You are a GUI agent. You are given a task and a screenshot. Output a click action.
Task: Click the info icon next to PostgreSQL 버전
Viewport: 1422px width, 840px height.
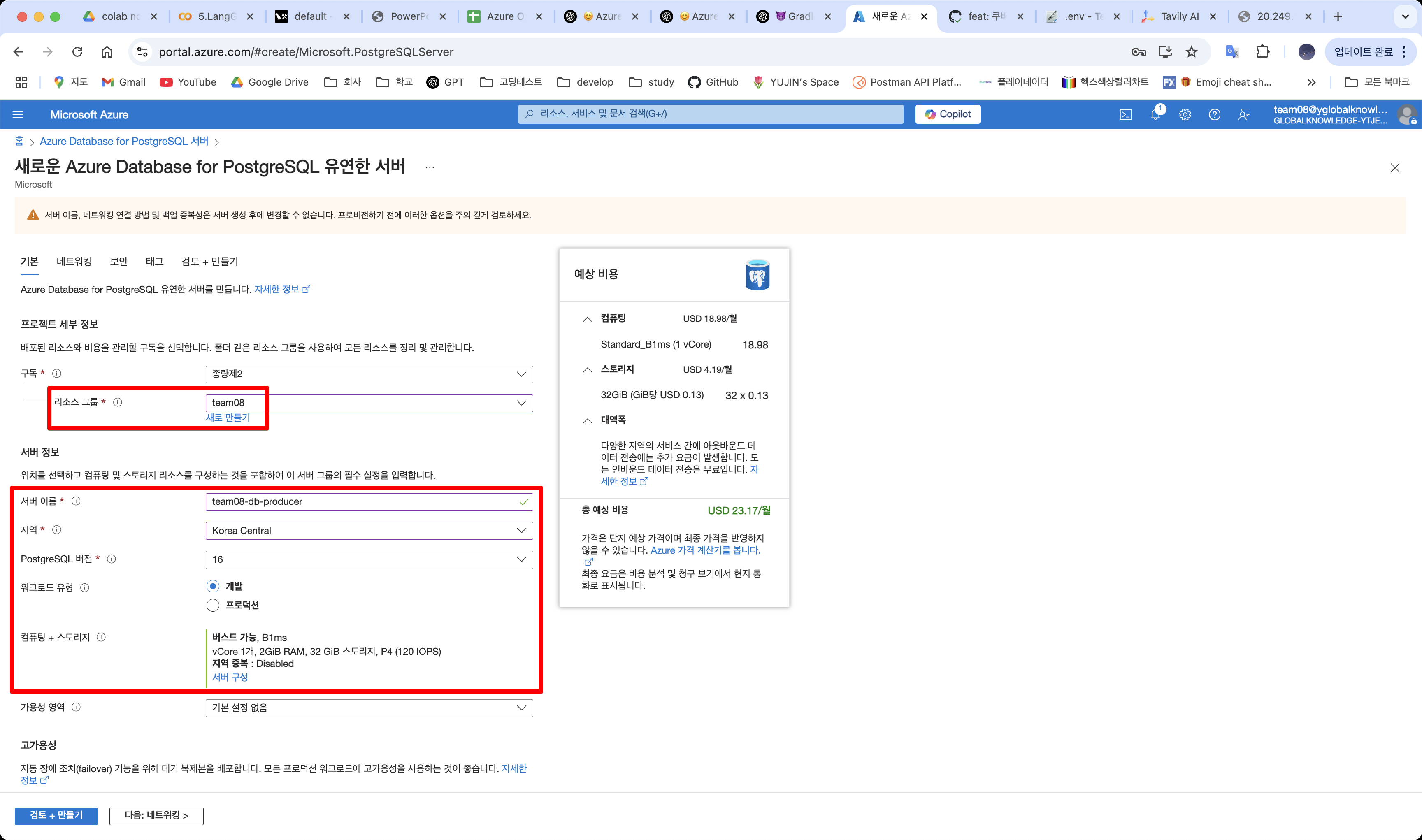point(112,559)
